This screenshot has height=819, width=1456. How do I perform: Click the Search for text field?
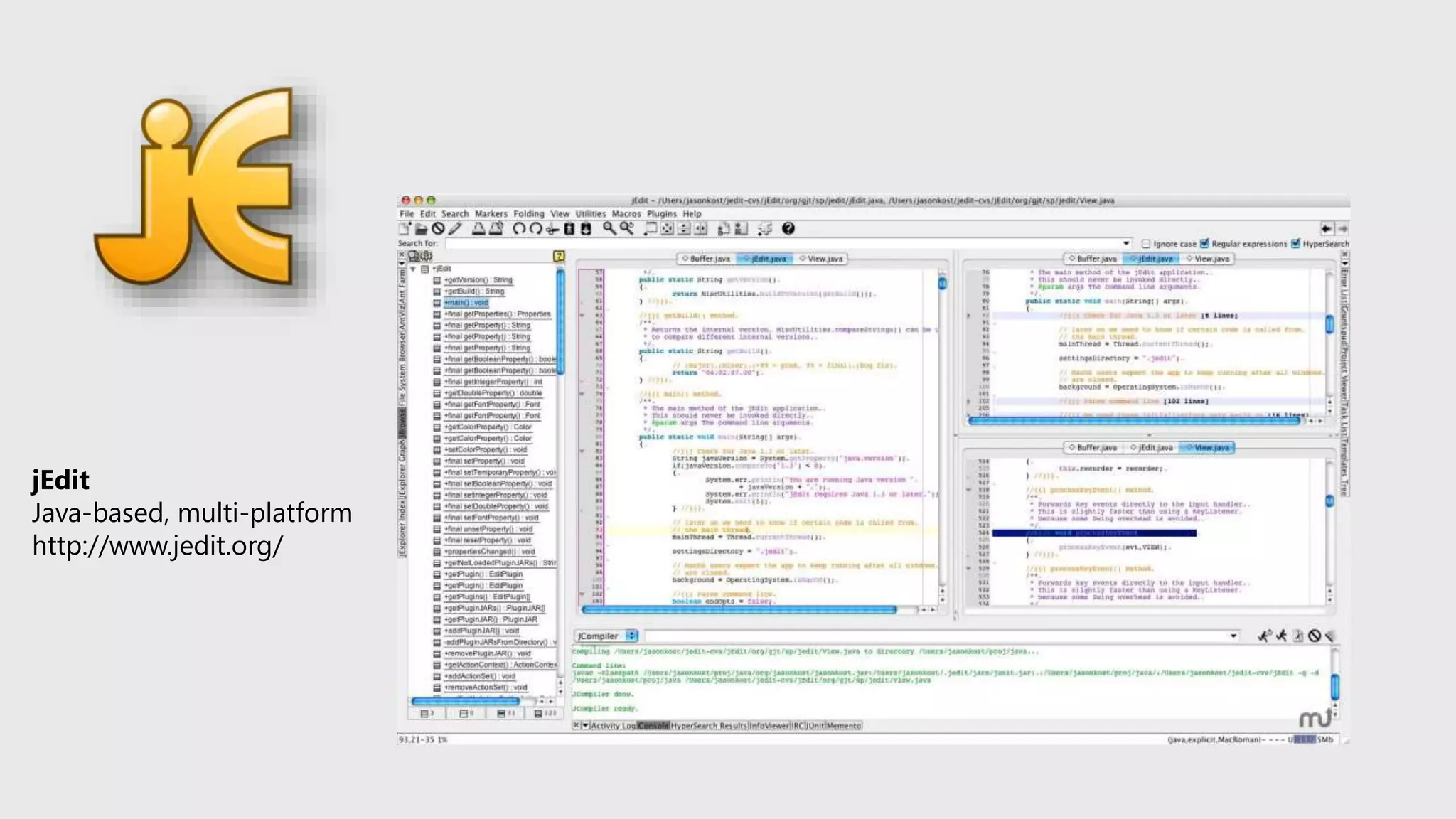[x=782, y=244]
